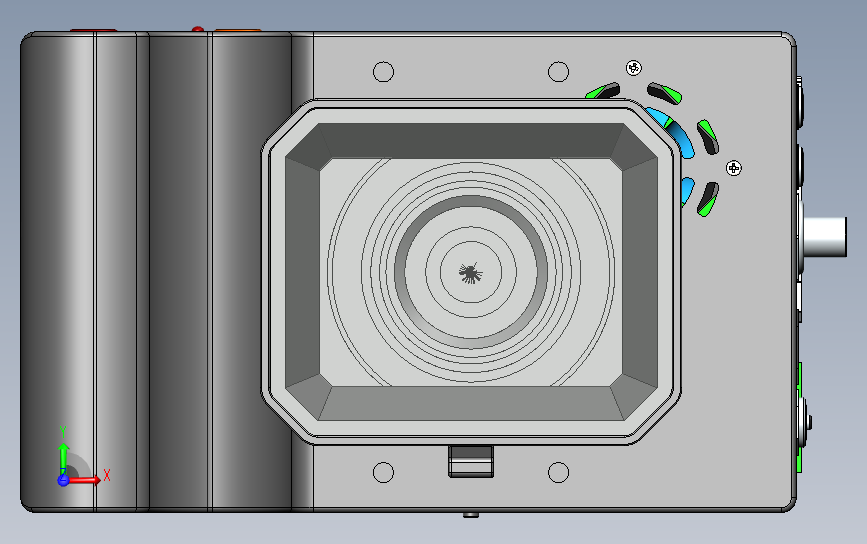Select the Phillips screw right of the dial
This screenshot has width=867, height=544.
click(x=734, y=168)
